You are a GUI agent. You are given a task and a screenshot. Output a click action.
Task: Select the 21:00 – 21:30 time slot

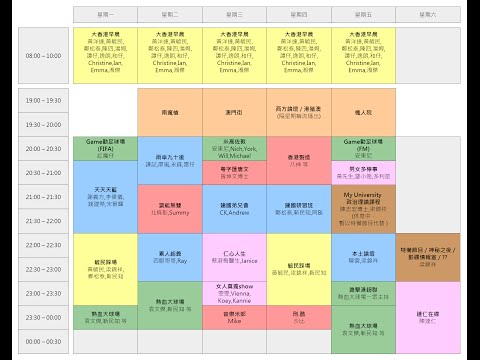(x=43, y=197)
